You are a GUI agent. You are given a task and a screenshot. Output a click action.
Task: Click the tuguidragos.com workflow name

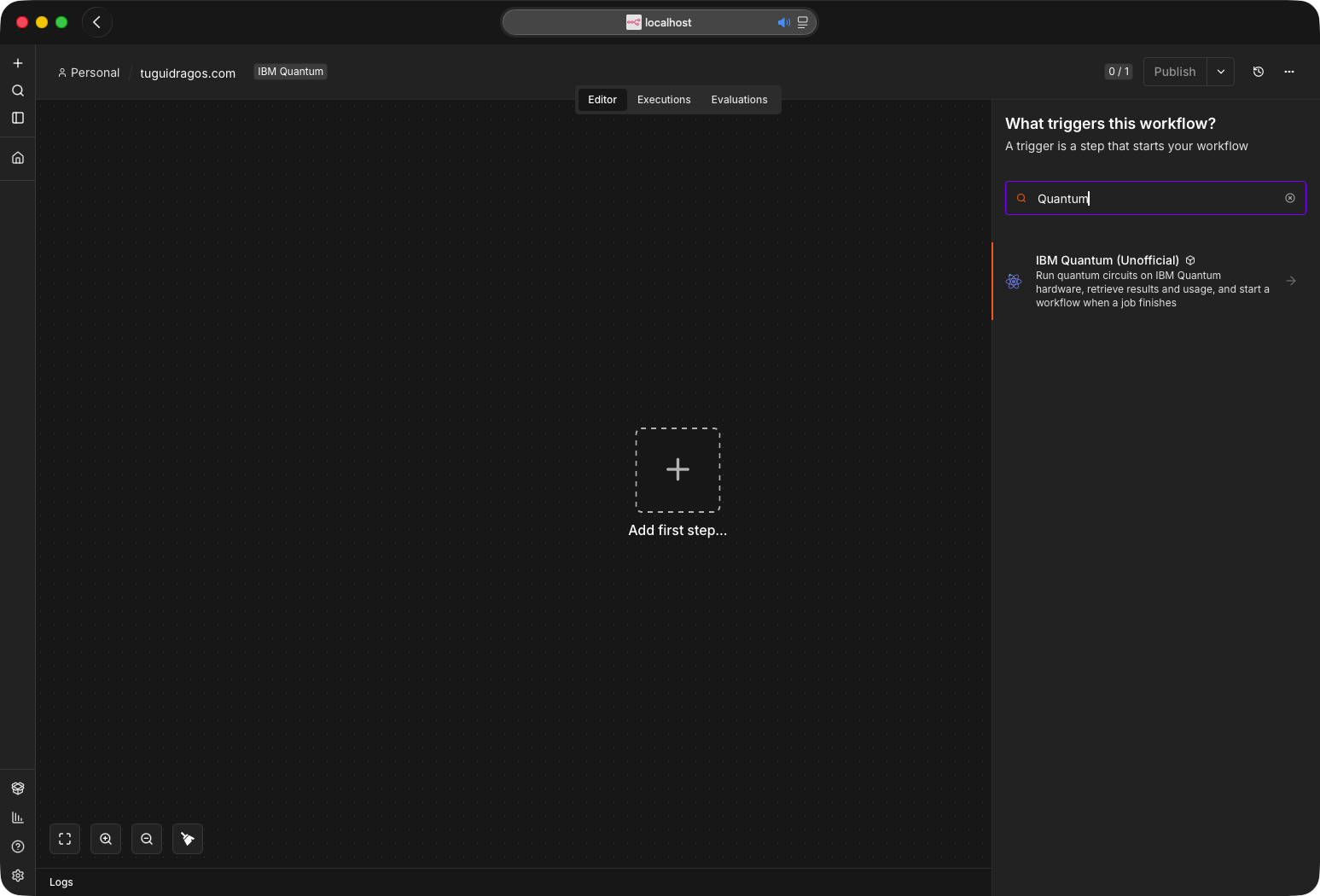[188, 73]
